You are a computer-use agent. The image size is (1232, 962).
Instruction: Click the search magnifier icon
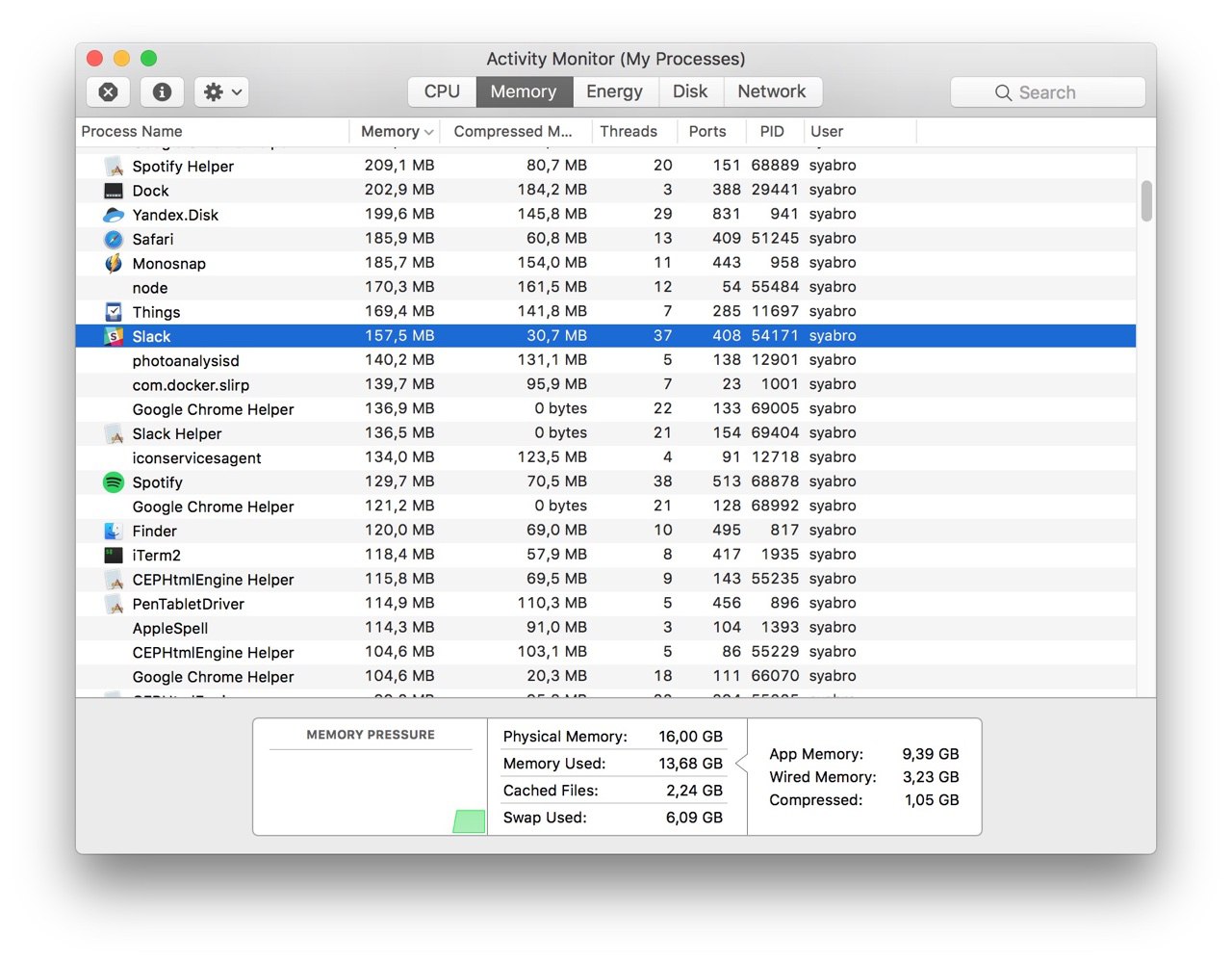pyautogui.click(x=1003, y=92)
